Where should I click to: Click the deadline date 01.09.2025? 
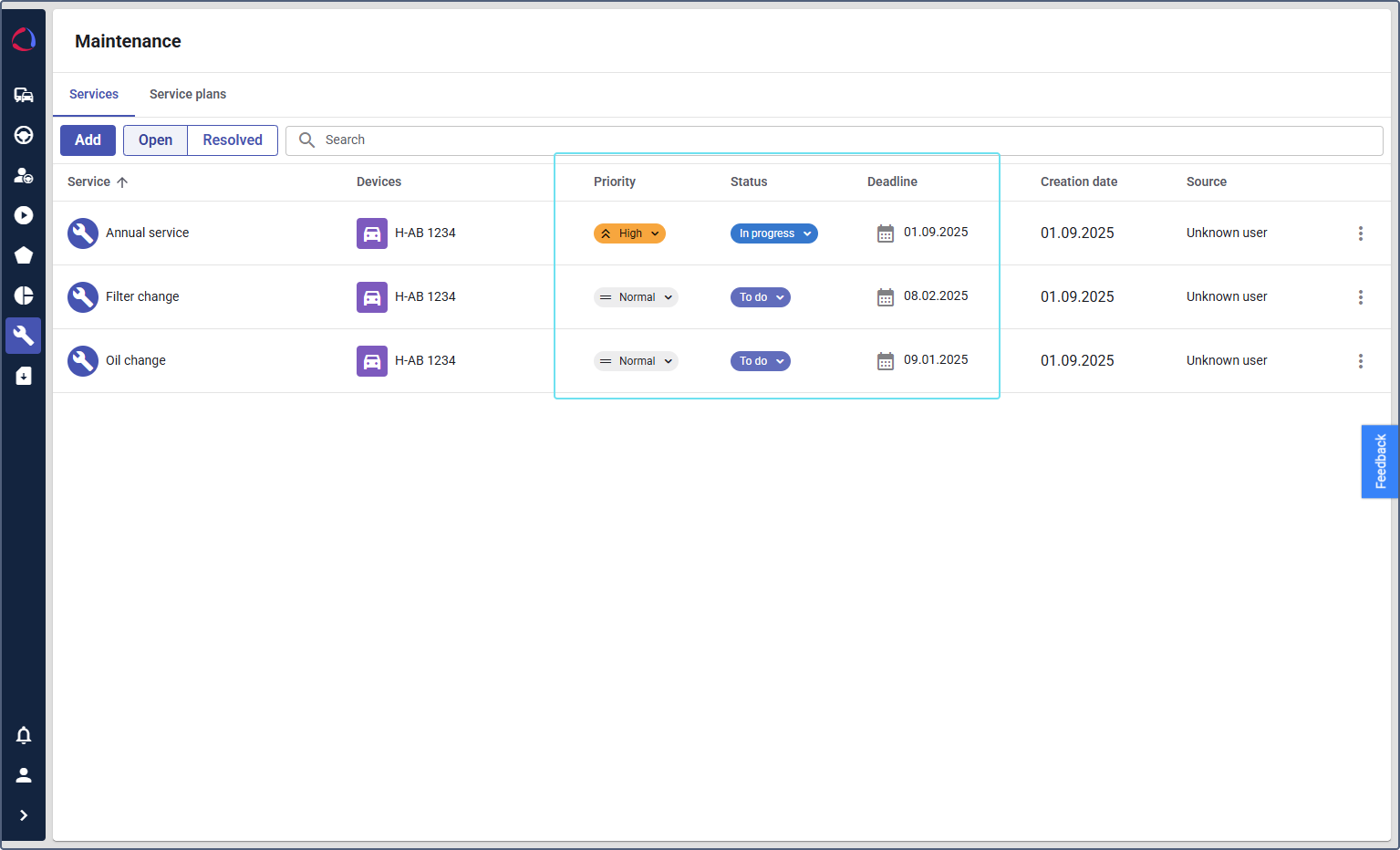coord(936,232)
